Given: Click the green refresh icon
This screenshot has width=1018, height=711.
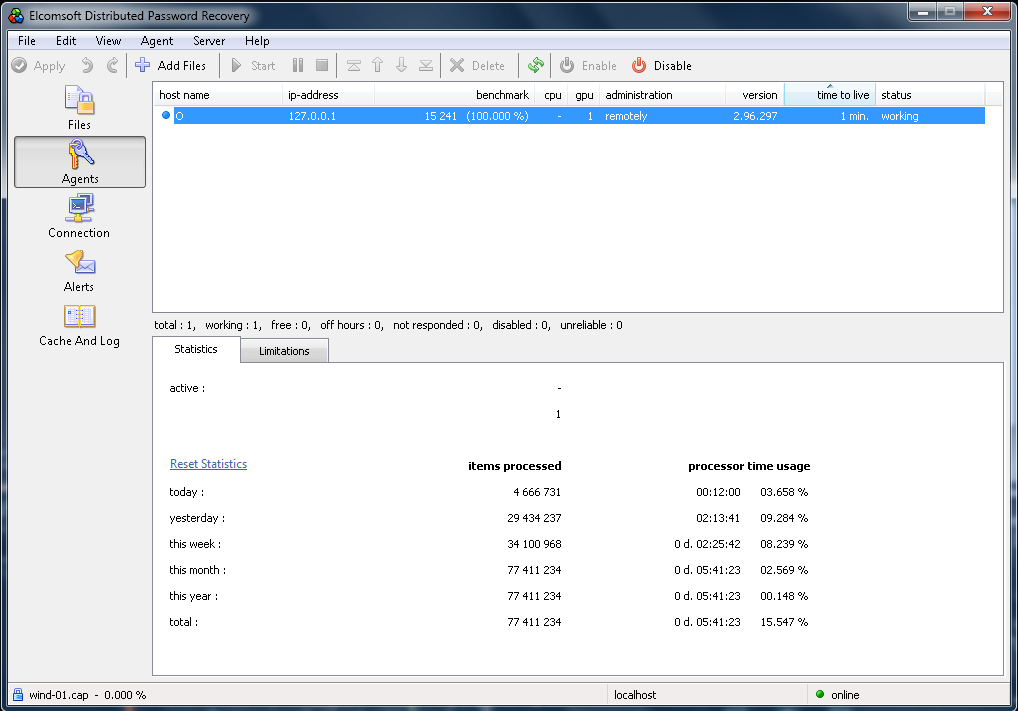Looking at the screenshot, I should coord(536,66).
